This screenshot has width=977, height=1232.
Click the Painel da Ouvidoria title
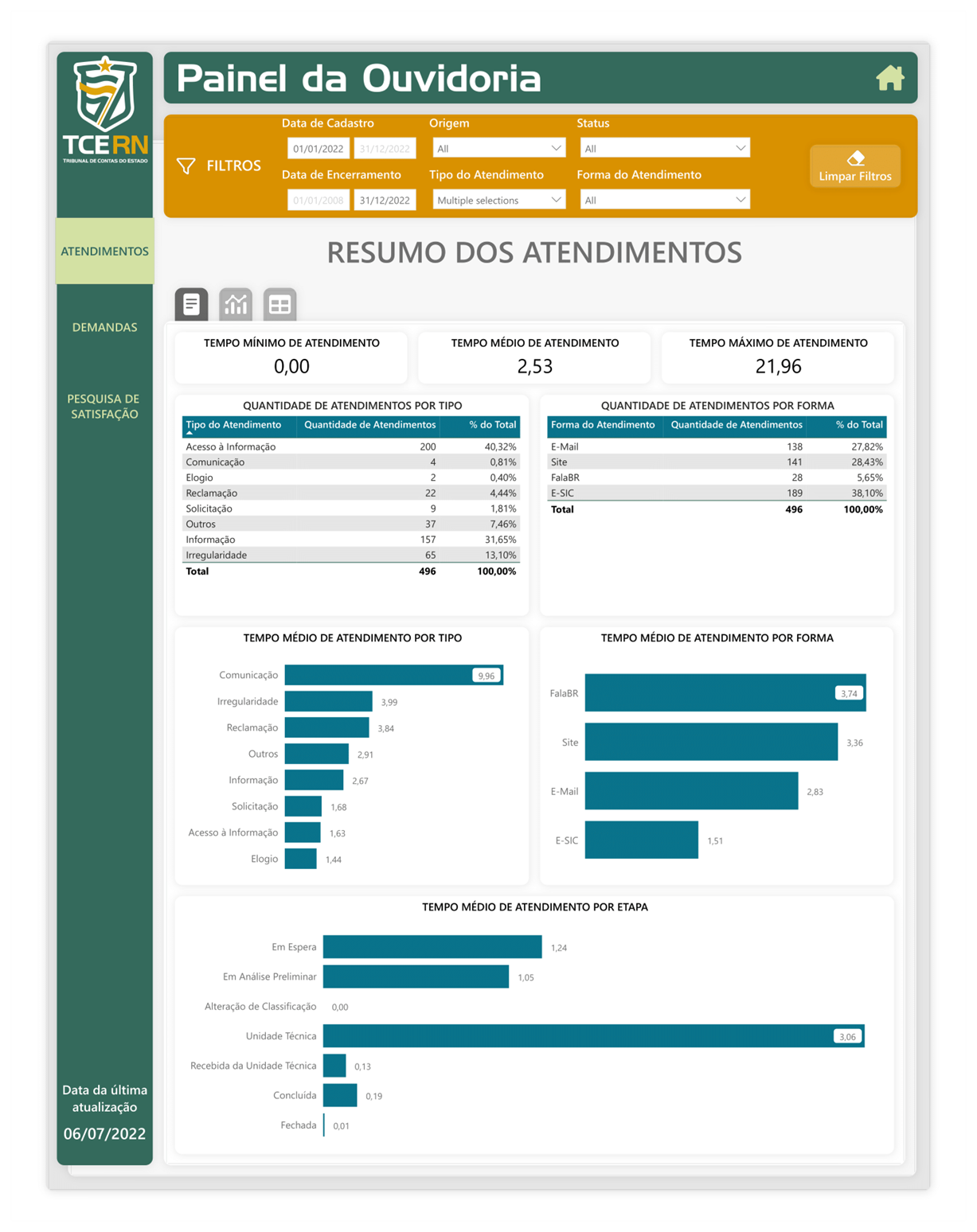click(358, 79)
